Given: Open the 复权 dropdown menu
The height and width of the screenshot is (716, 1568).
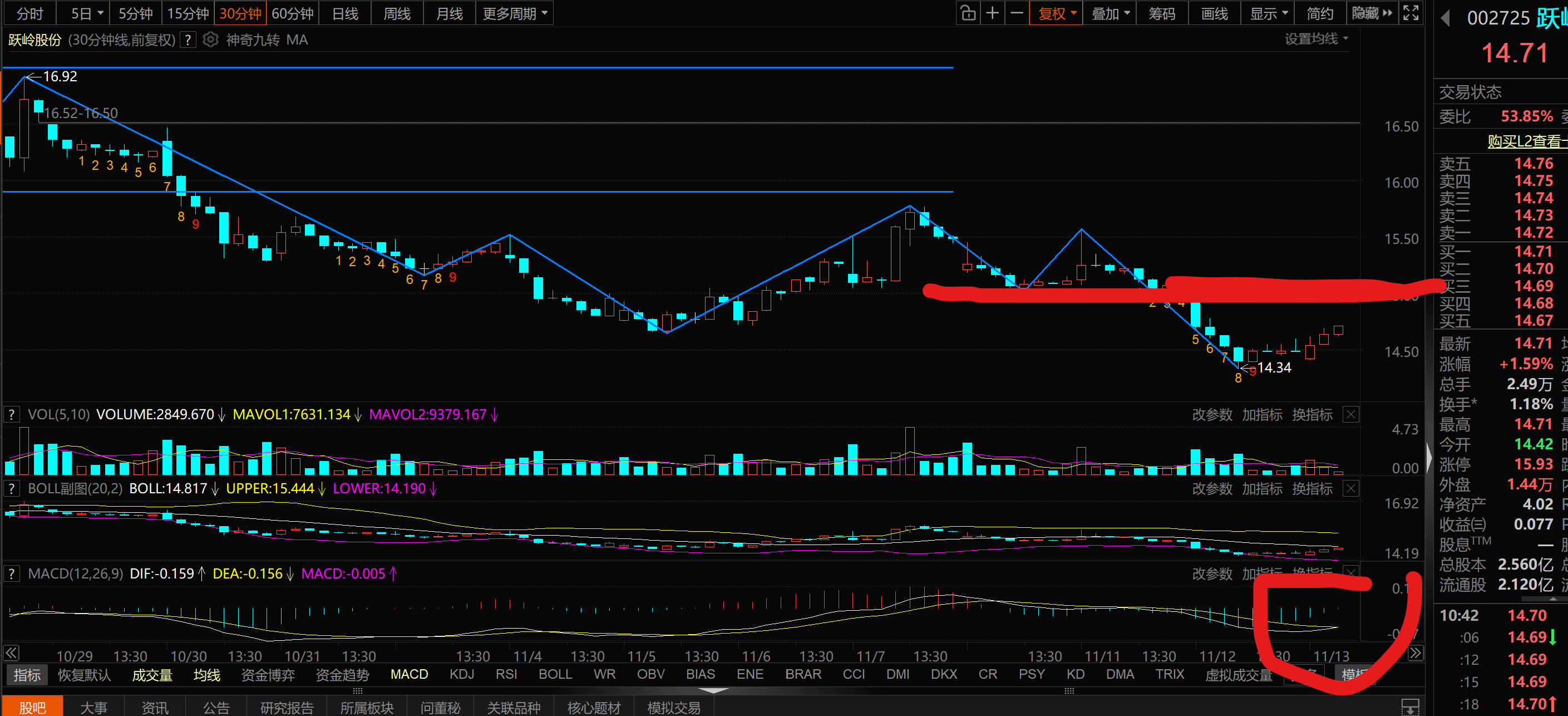Looking at the screenshot, I should (x=1057, y=13).
